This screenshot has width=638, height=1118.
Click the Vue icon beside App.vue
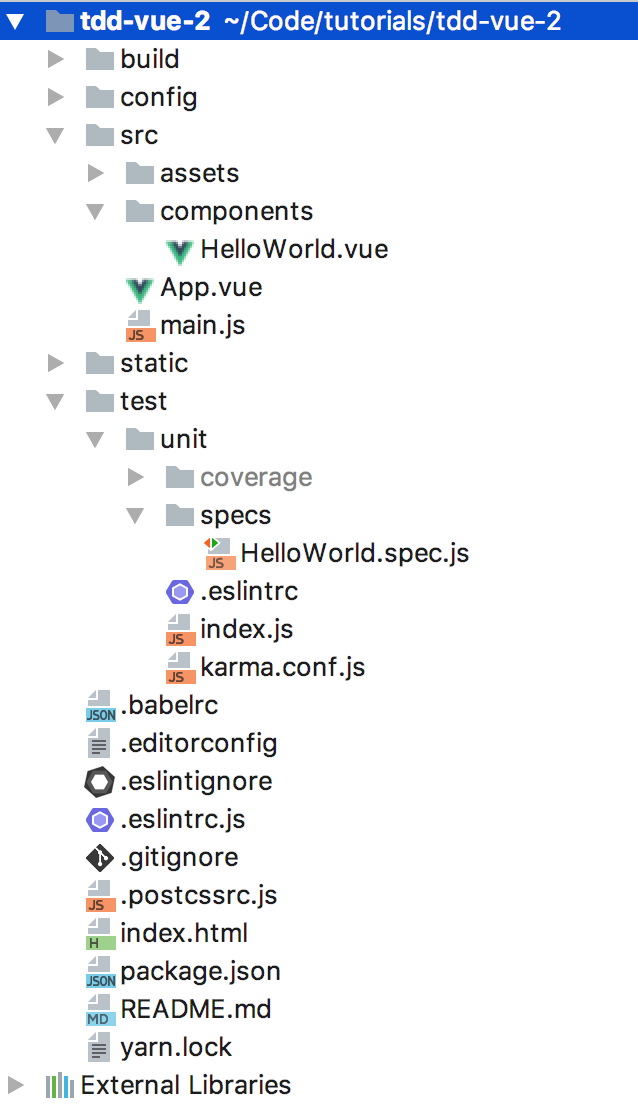(x=140, y=288)
